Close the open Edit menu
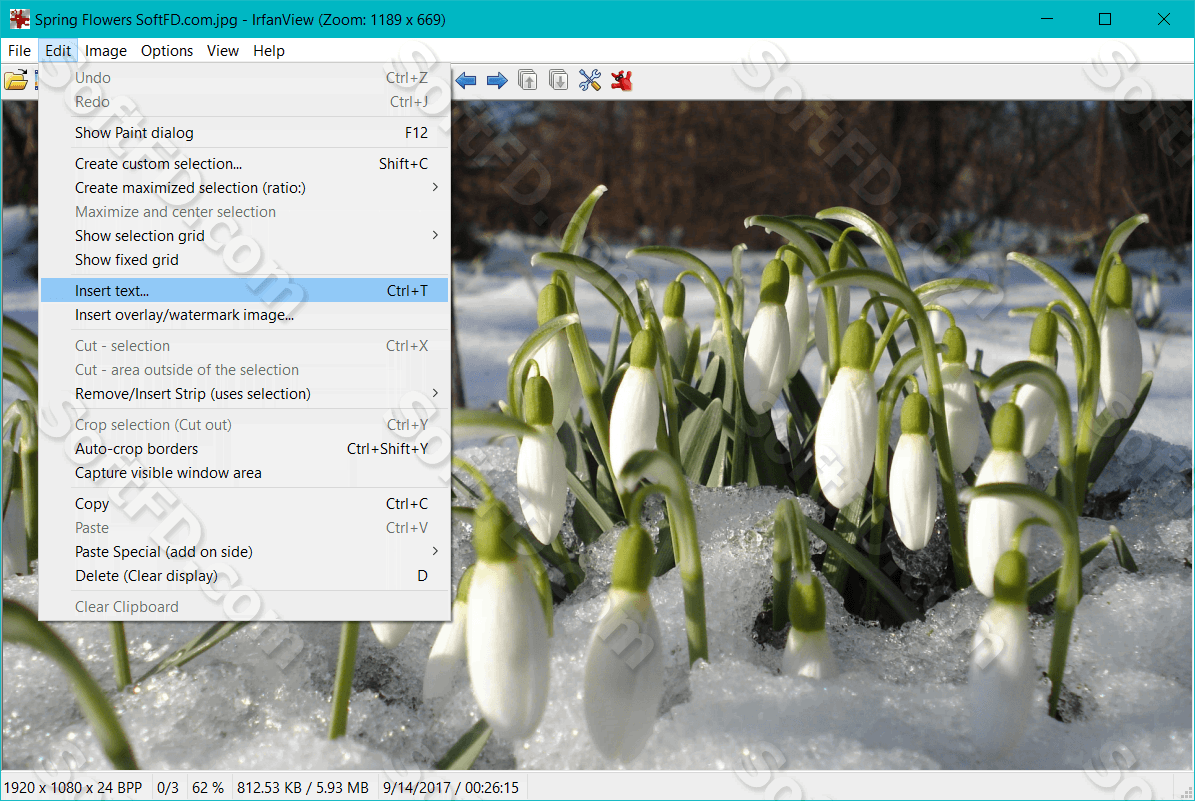Image resolution: width=1195 pixels, height=801 pixels. 58,51
